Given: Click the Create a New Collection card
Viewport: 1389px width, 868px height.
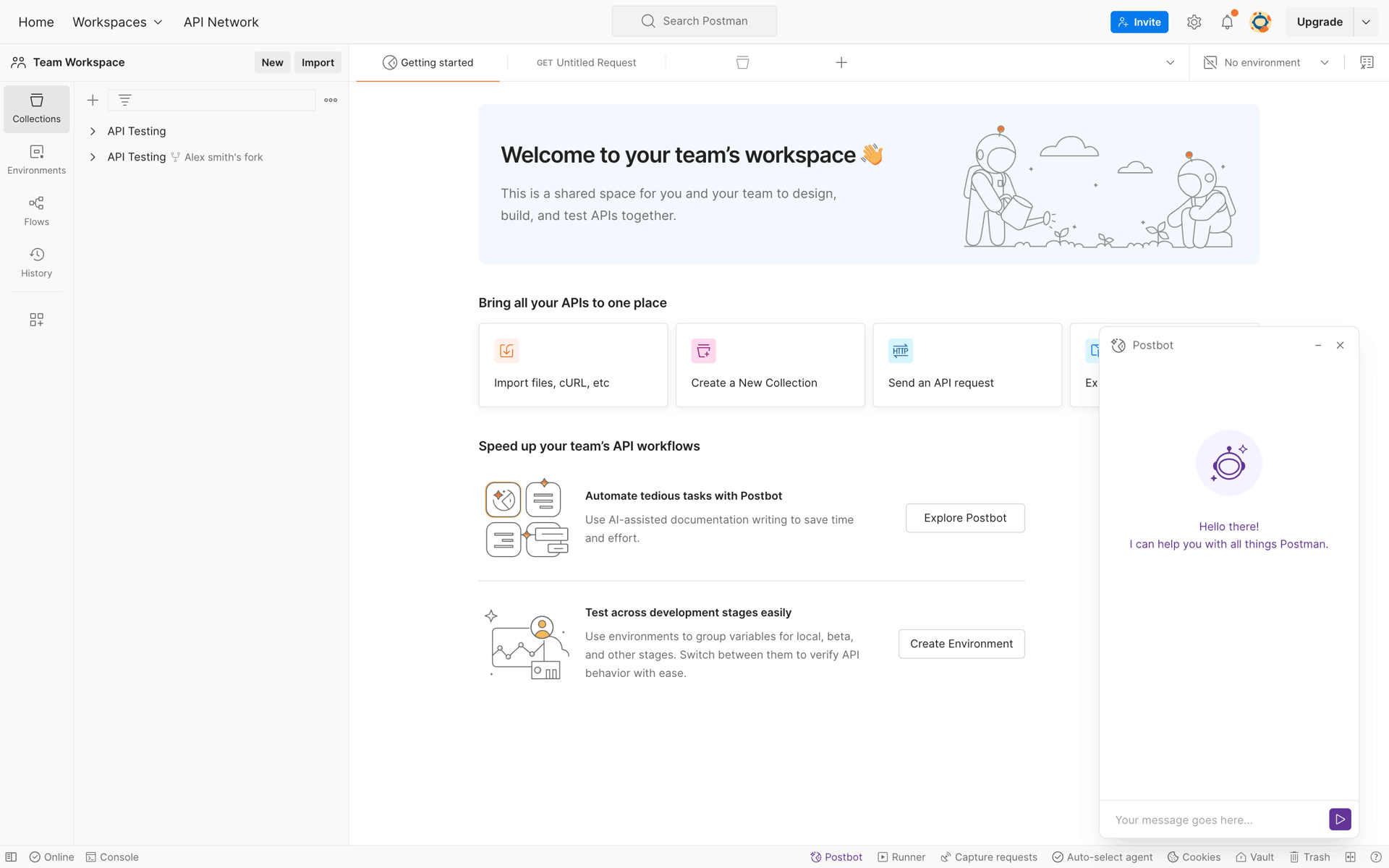Looking at the screenshot, I should [770, 365].
